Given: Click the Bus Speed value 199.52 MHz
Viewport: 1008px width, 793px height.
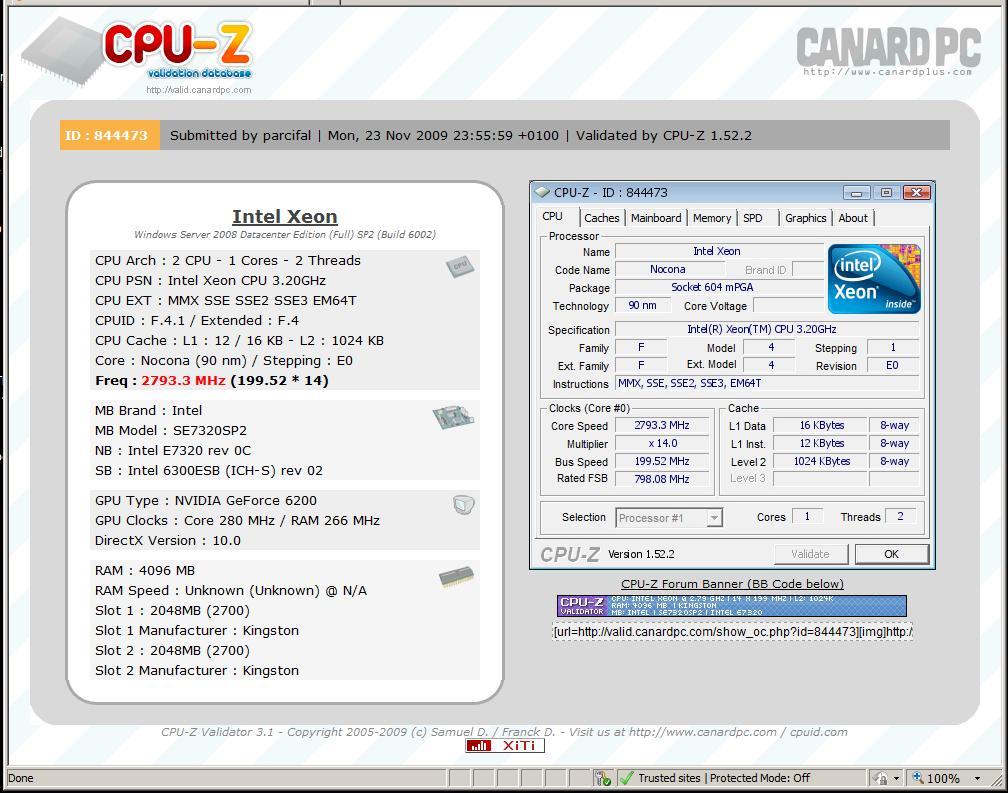Looking at the screenshot, I should tap(662, 461).
